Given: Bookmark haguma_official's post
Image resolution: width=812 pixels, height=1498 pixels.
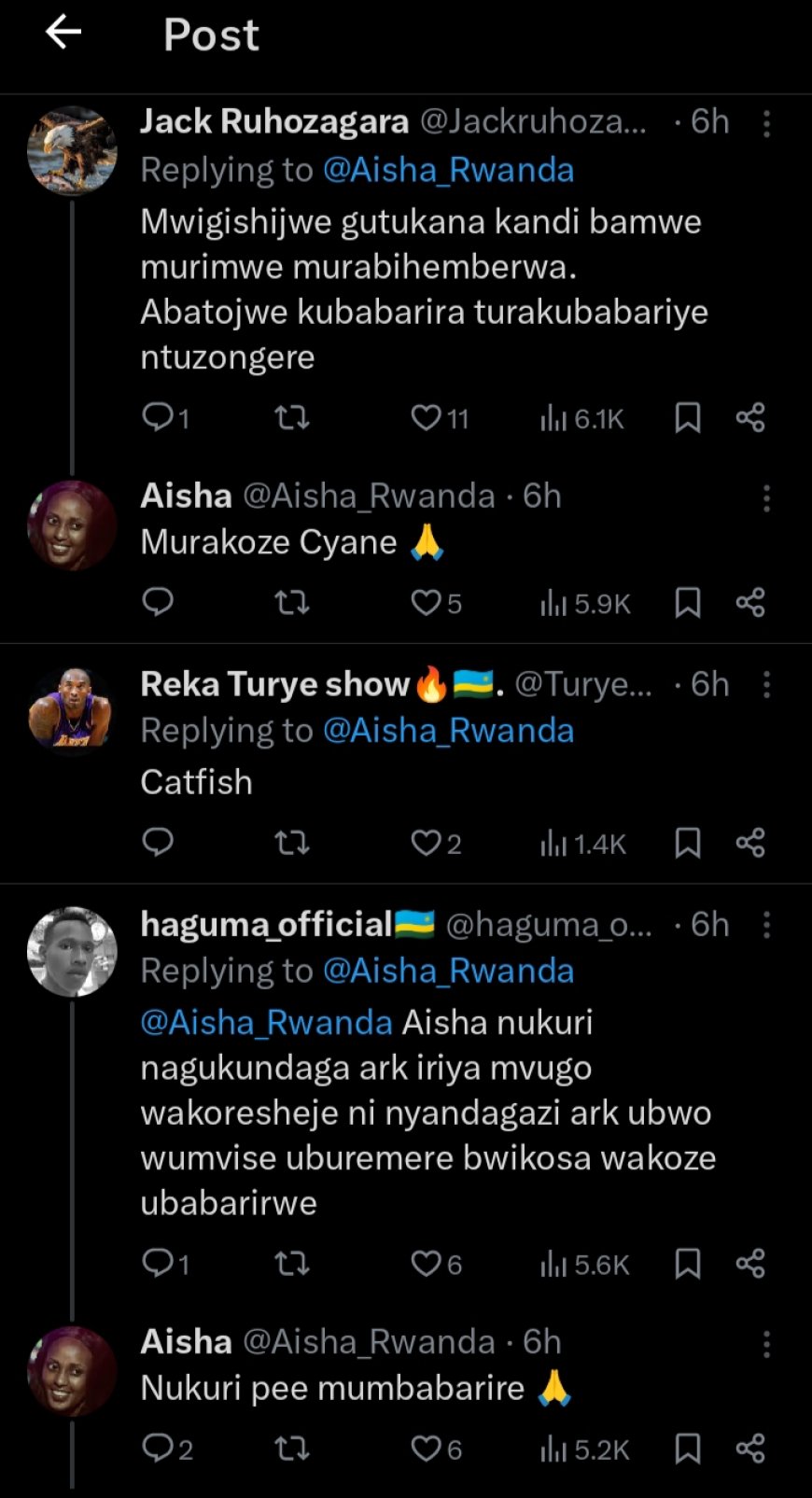Looking at the screenshot, I should [688, 1264].
